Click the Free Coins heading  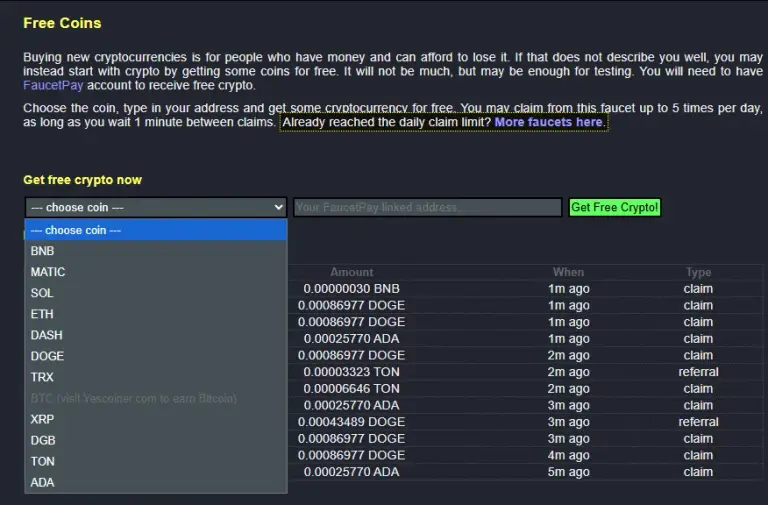coord(62,23)
